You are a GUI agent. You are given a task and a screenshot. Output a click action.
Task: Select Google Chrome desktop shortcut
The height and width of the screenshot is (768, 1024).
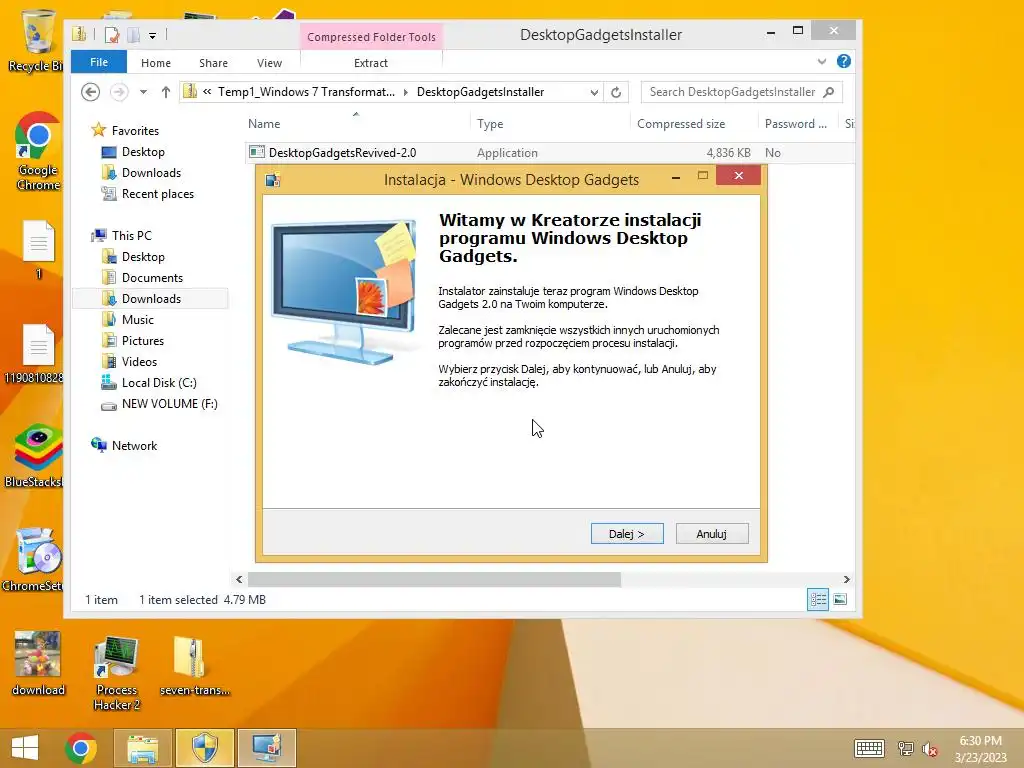click(38, 152)
